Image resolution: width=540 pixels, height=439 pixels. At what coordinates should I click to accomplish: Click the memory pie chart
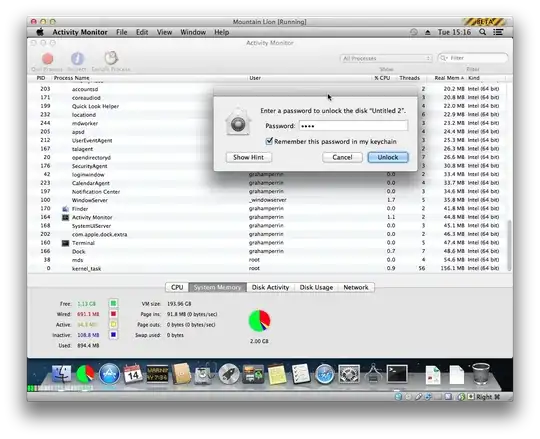pos(259,321)
